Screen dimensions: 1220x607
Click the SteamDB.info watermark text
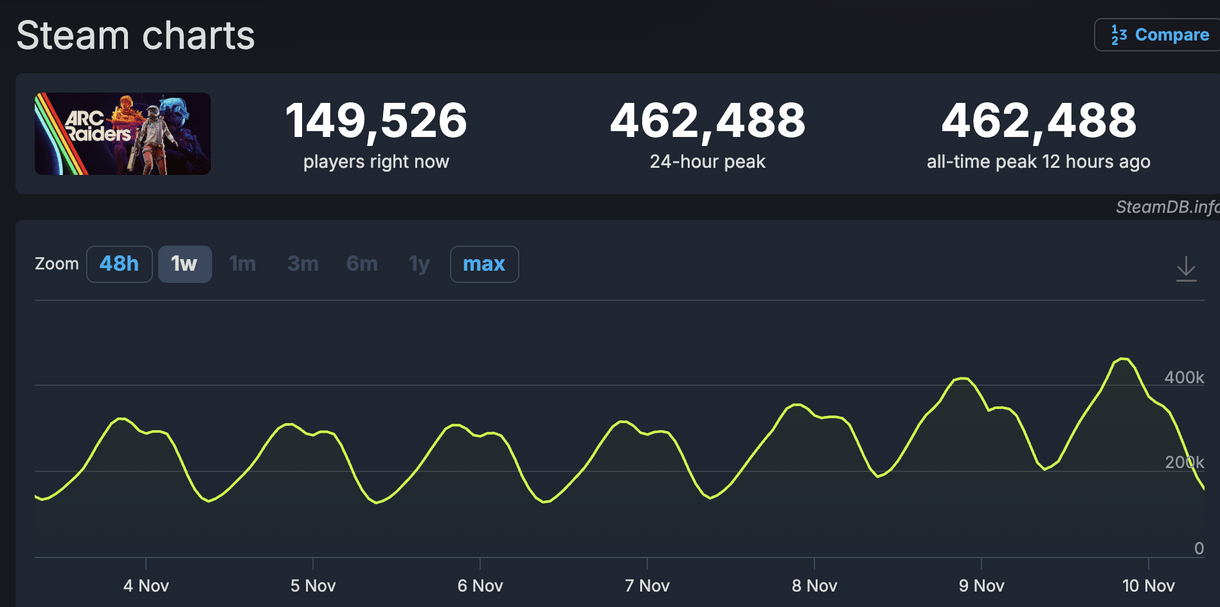pyautogui.click(x=1167, y=207)
